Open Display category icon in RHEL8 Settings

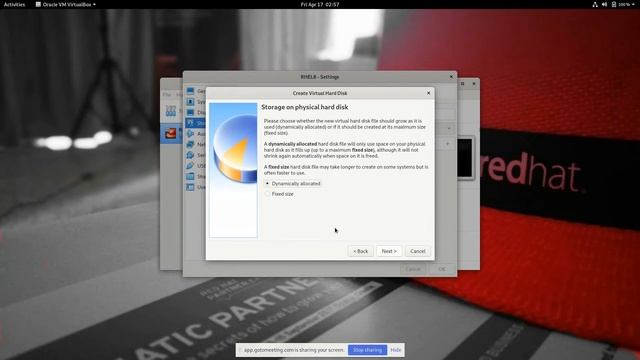pyautogui.click(x=191, y=112)
